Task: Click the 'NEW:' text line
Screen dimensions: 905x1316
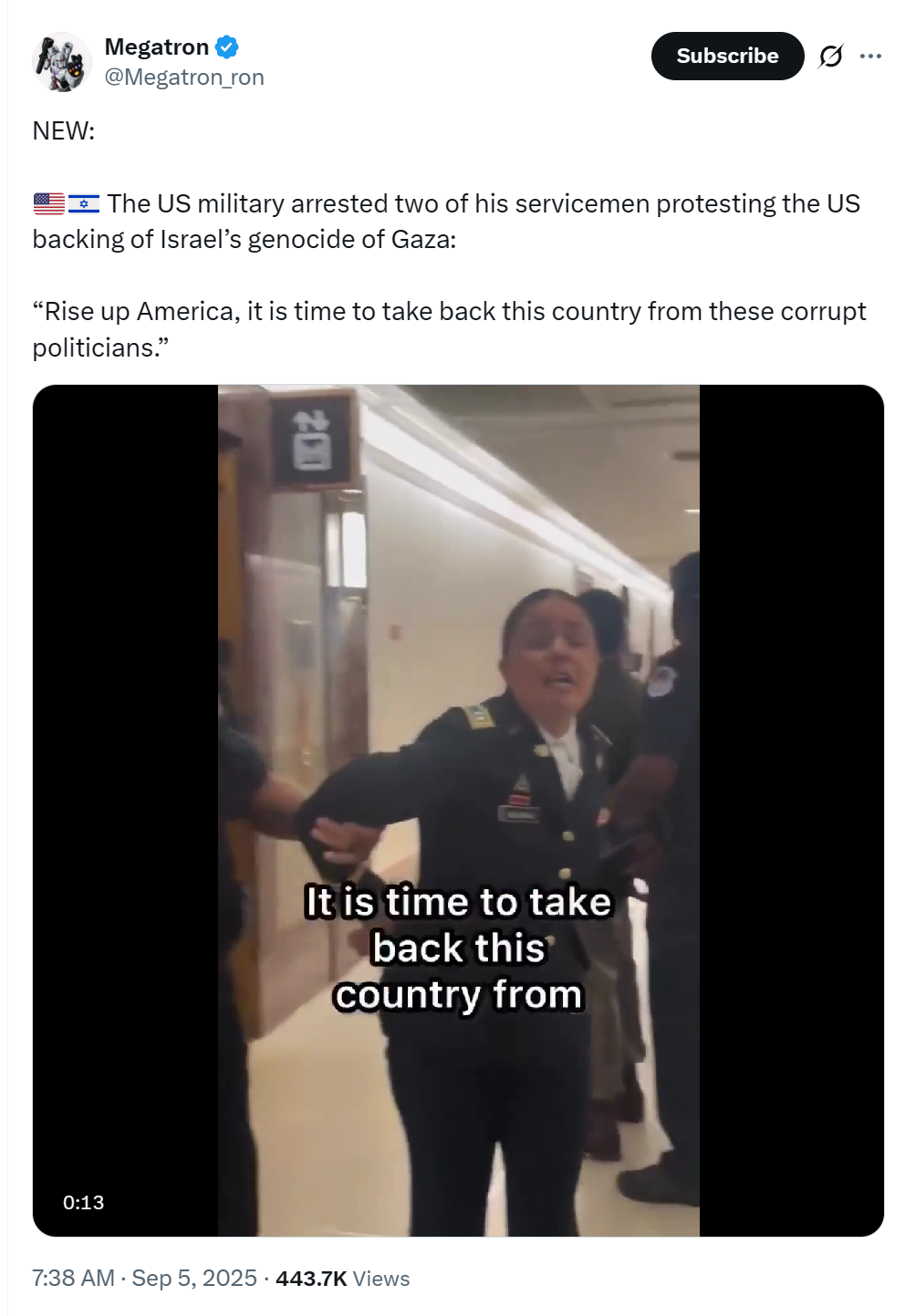Action: point(64,131)
